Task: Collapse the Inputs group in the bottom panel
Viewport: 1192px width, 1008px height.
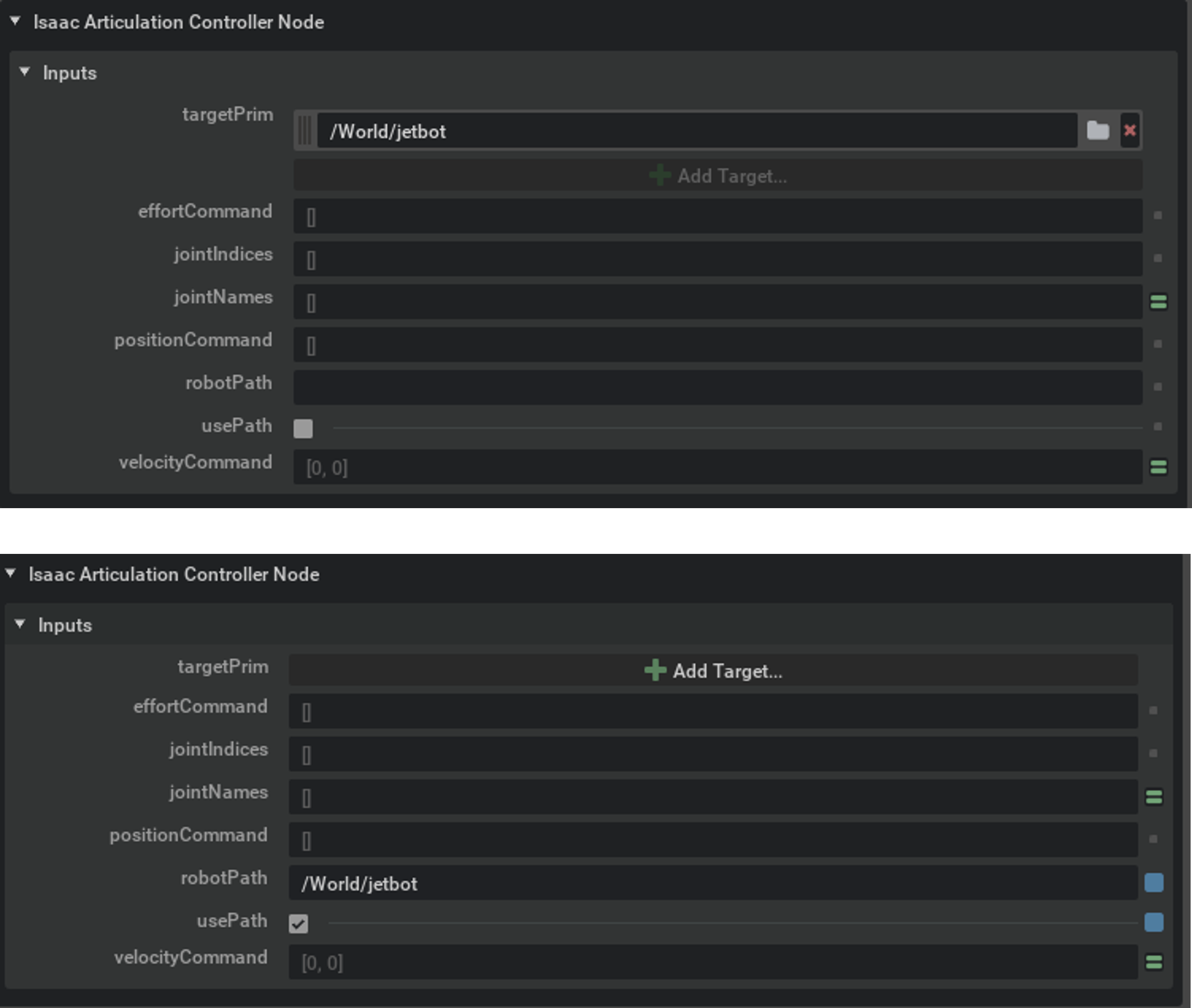Action: [20, 624]
